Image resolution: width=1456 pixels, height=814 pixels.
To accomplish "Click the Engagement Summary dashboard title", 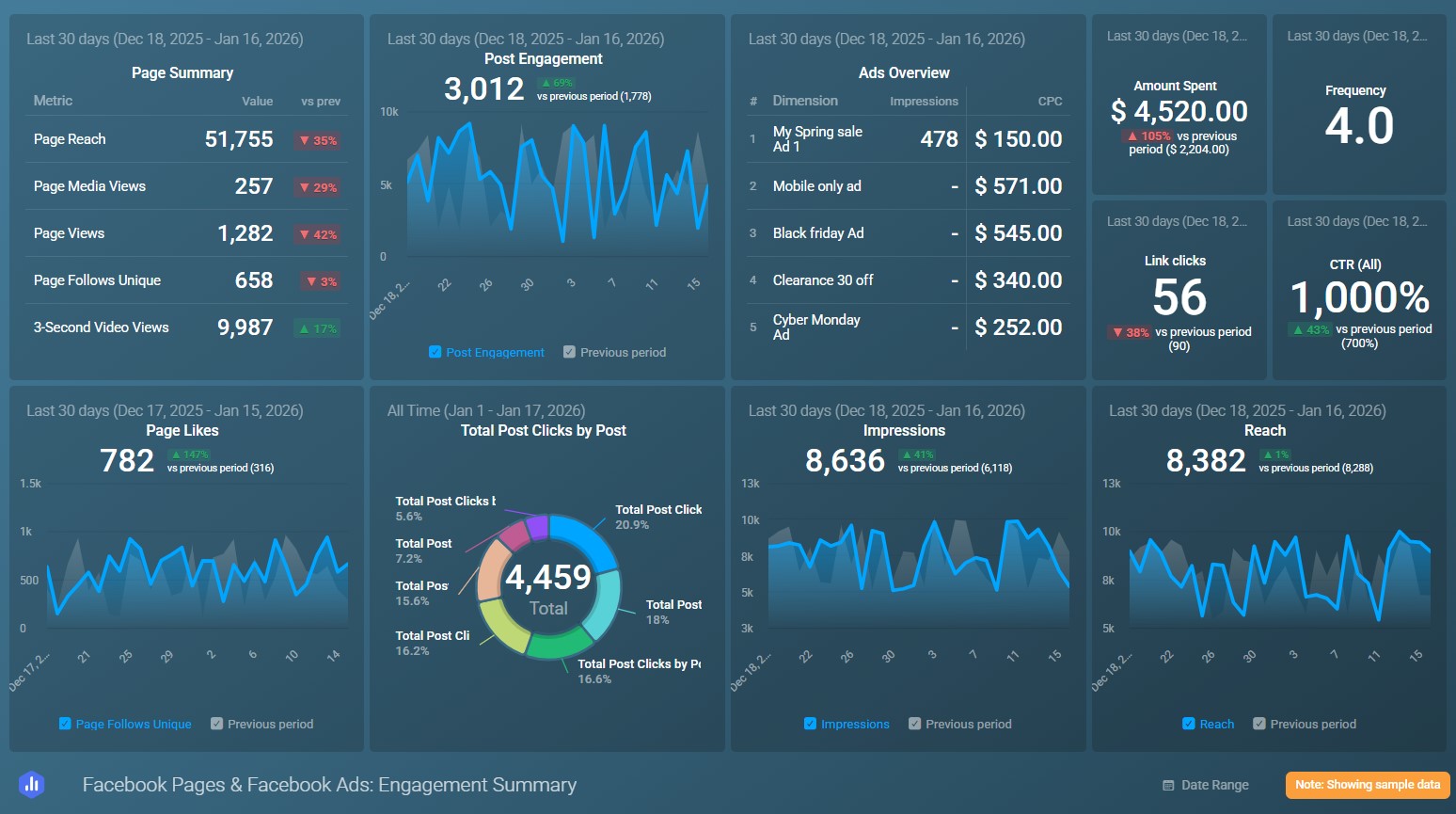I will pyautogui.click(x=329, y=784).
